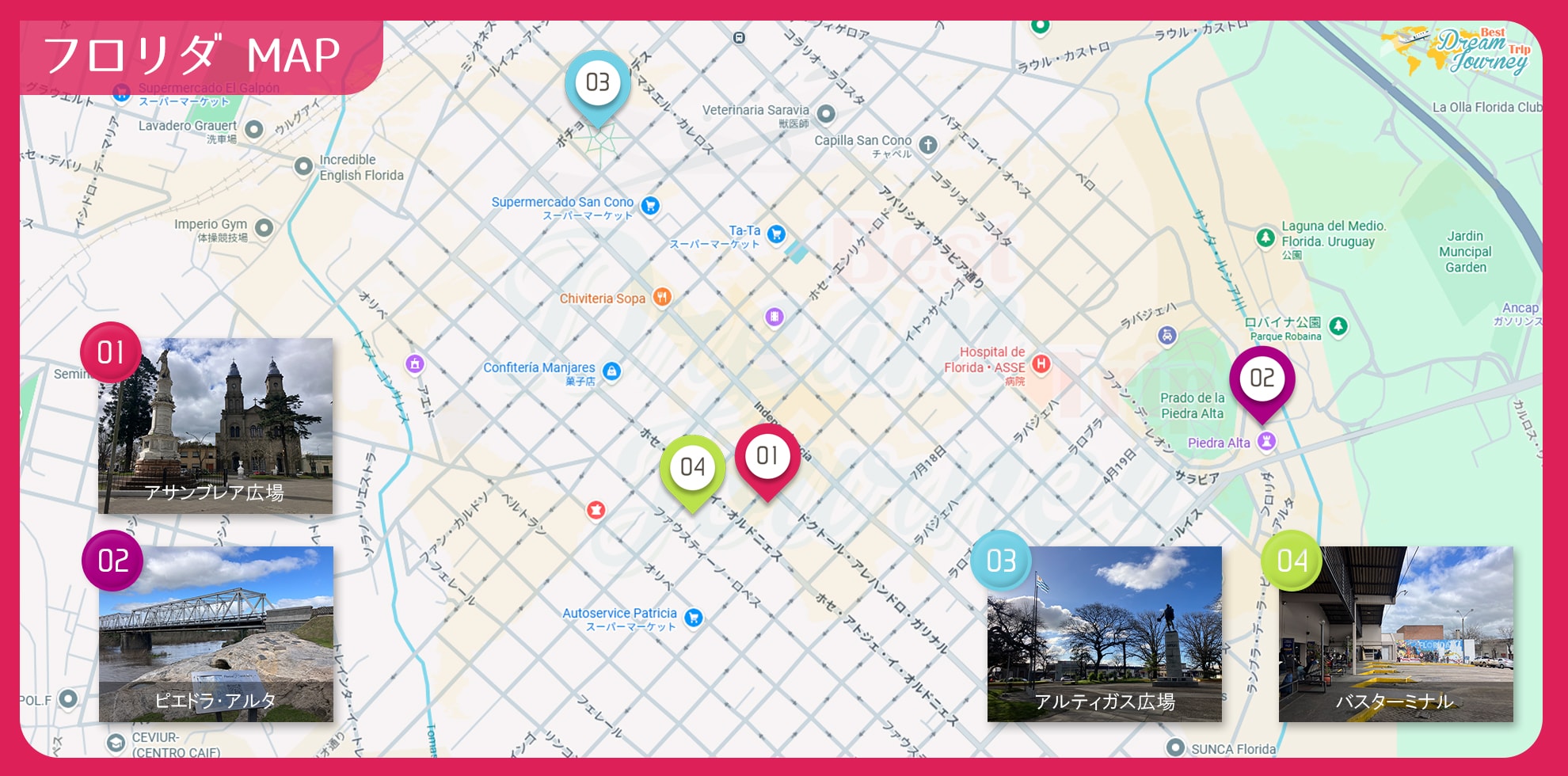Click the "Autoservice Patricia" label
Image resolution: width=1568 pixels, height=776 pixels.
pyautogui.click(x=619, y=613)
